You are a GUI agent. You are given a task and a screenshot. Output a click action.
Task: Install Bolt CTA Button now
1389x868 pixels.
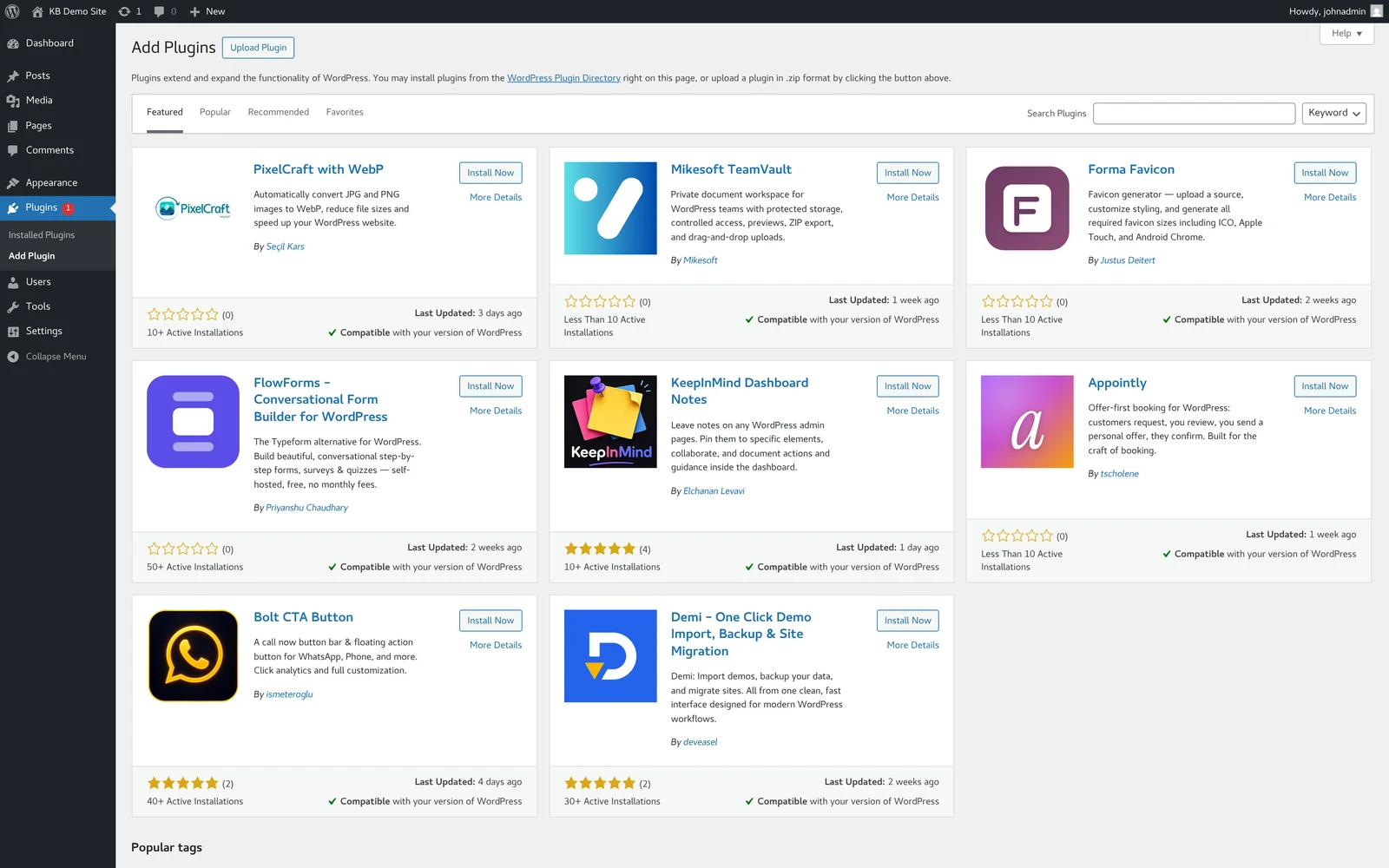point(490,621)
